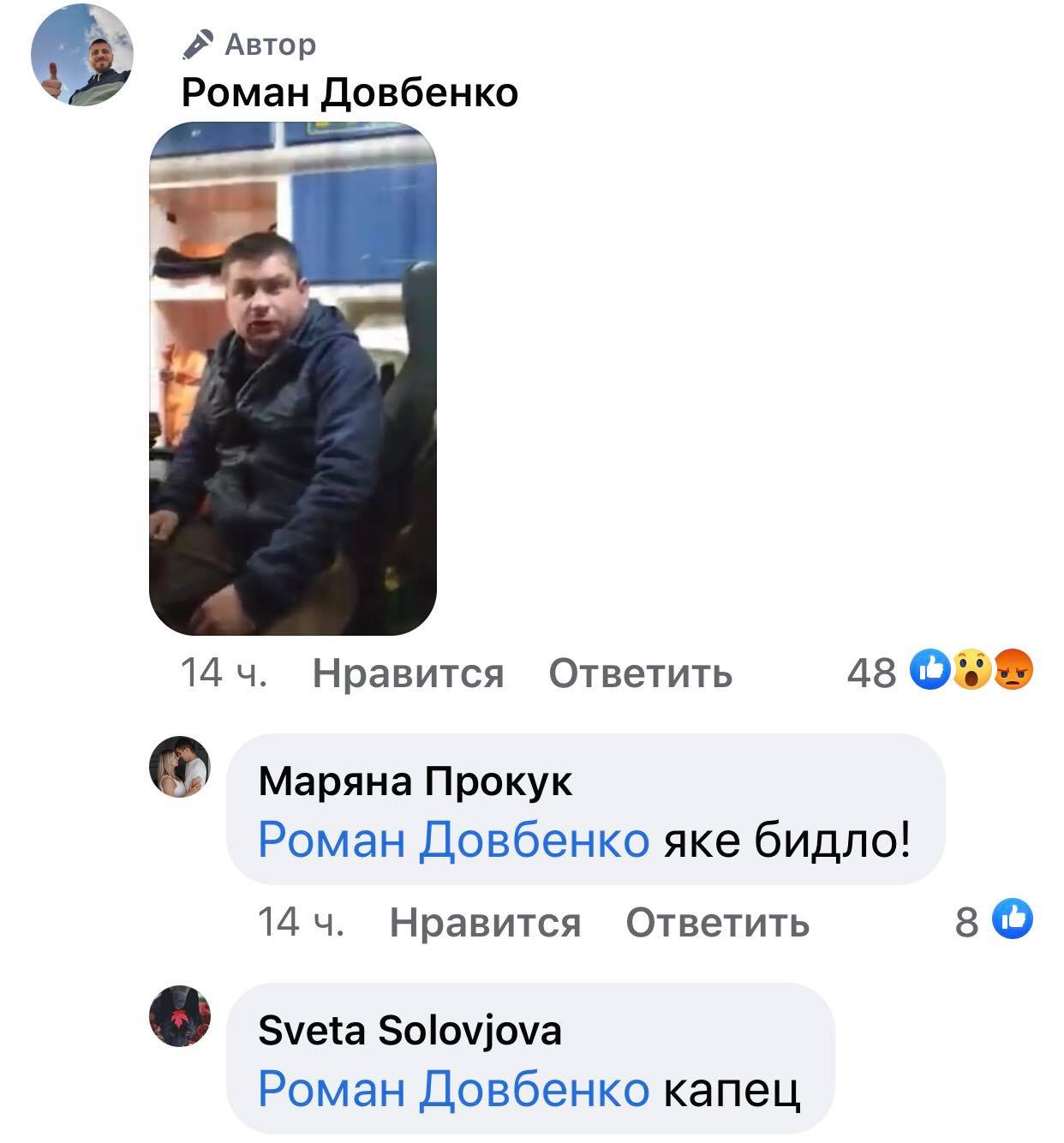
Task: Open main comment's 14 ч. timestamp
Action: (224, 673)
